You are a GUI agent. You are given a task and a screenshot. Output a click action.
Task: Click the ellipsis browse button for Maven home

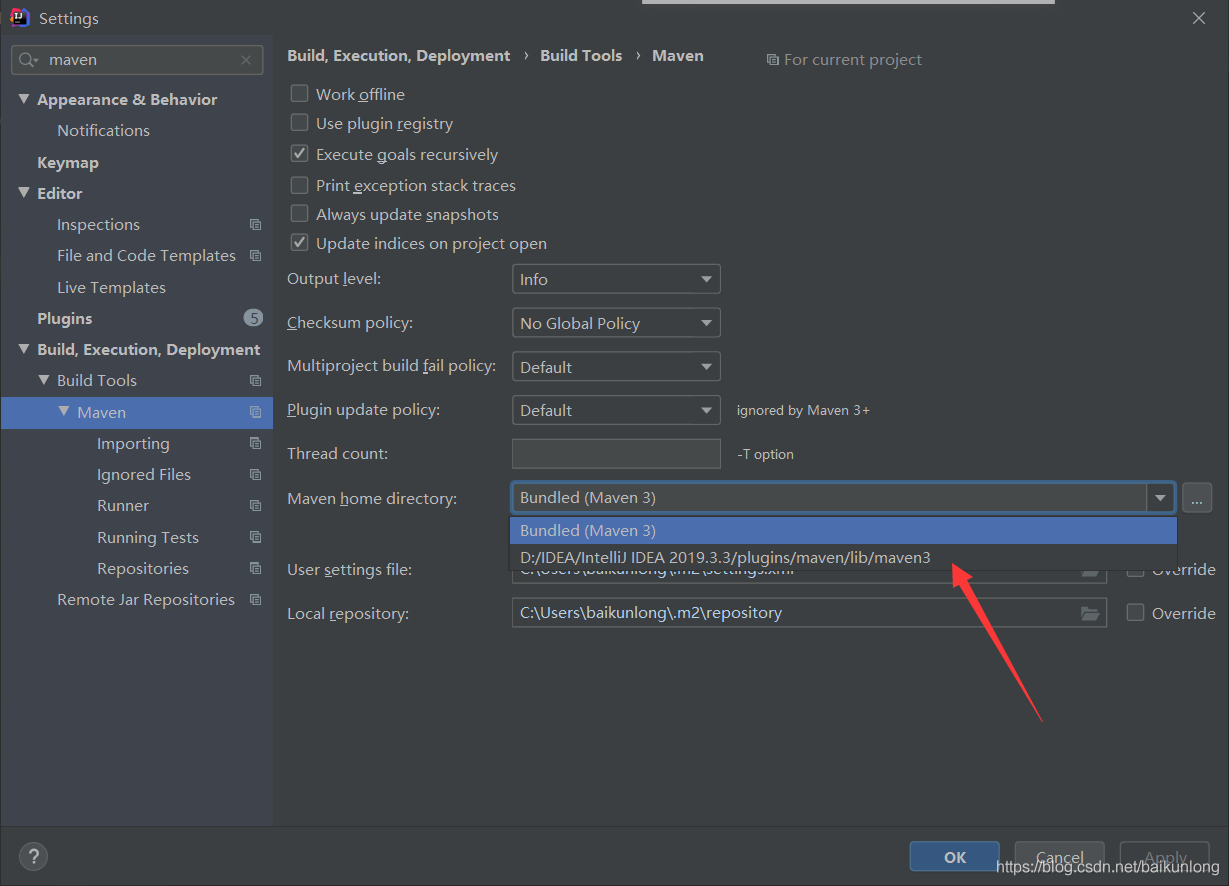point(1196,498)
